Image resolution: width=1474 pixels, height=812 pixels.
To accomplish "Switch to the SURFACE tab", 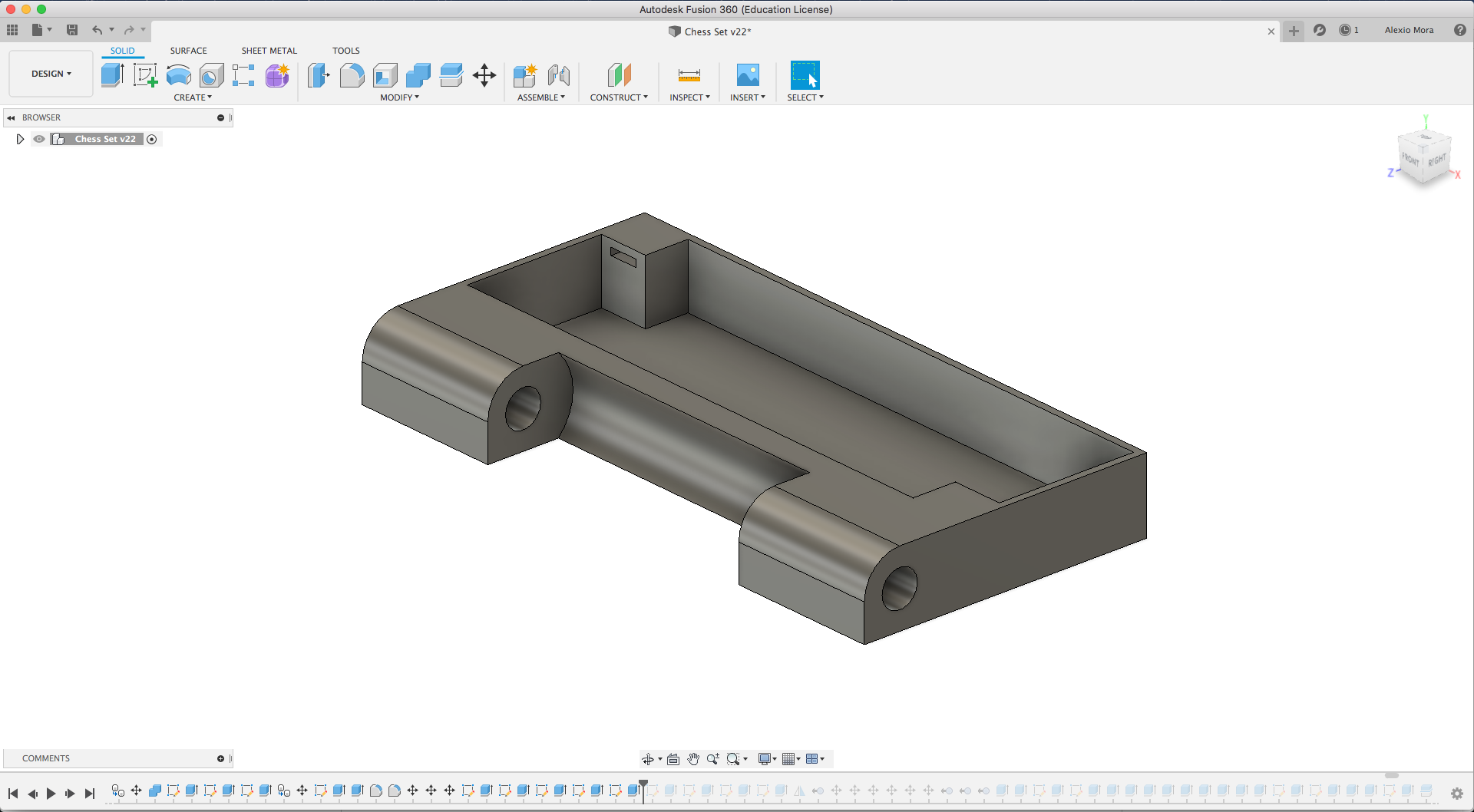I will [188, 51].
